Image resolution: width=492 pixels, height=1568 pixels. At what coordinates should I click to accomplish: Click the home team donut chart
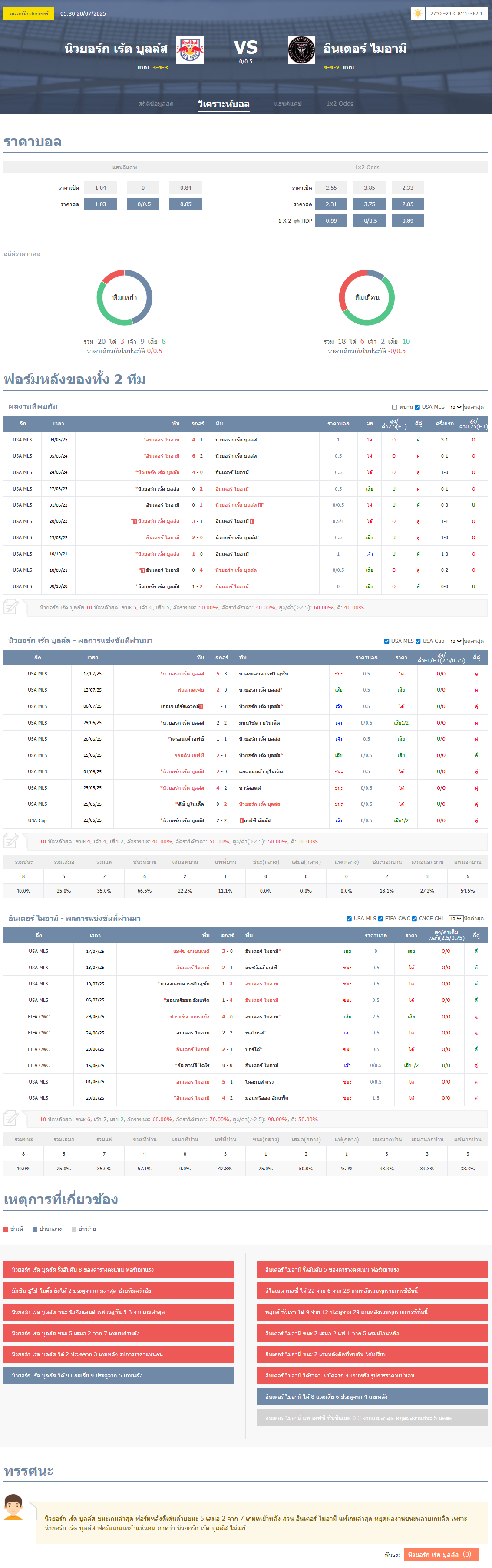[124, 298]
